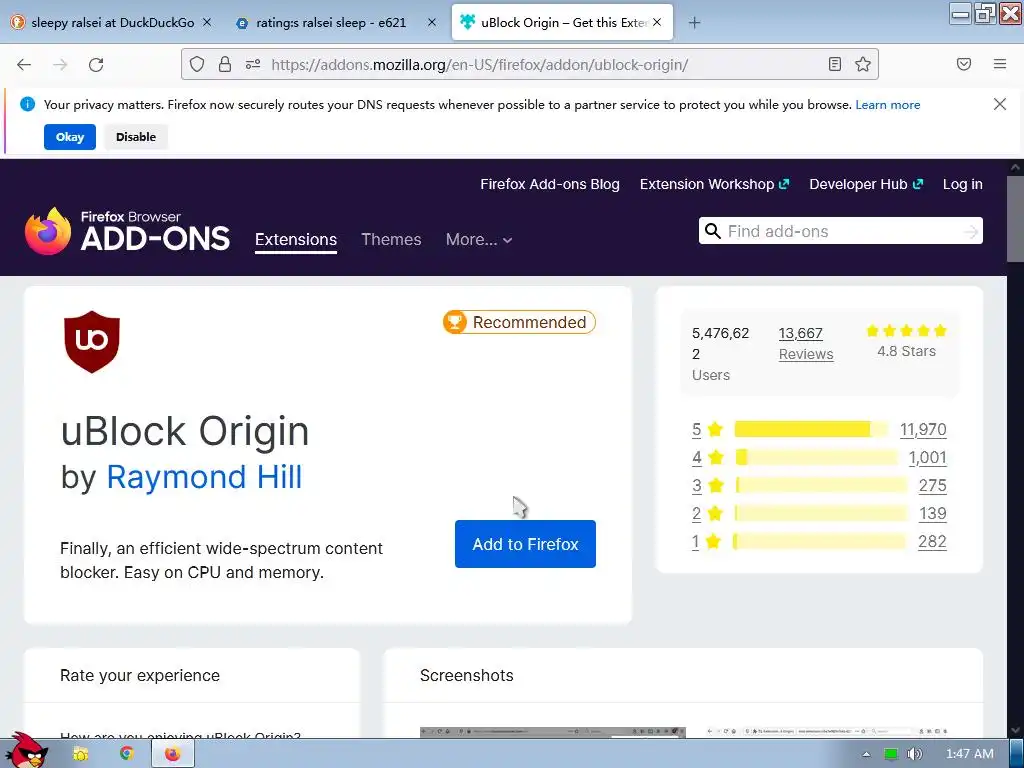Screen dimensions: 1024x768
Task: Open the volume speaker tray icon
Action: click(915, 754)
